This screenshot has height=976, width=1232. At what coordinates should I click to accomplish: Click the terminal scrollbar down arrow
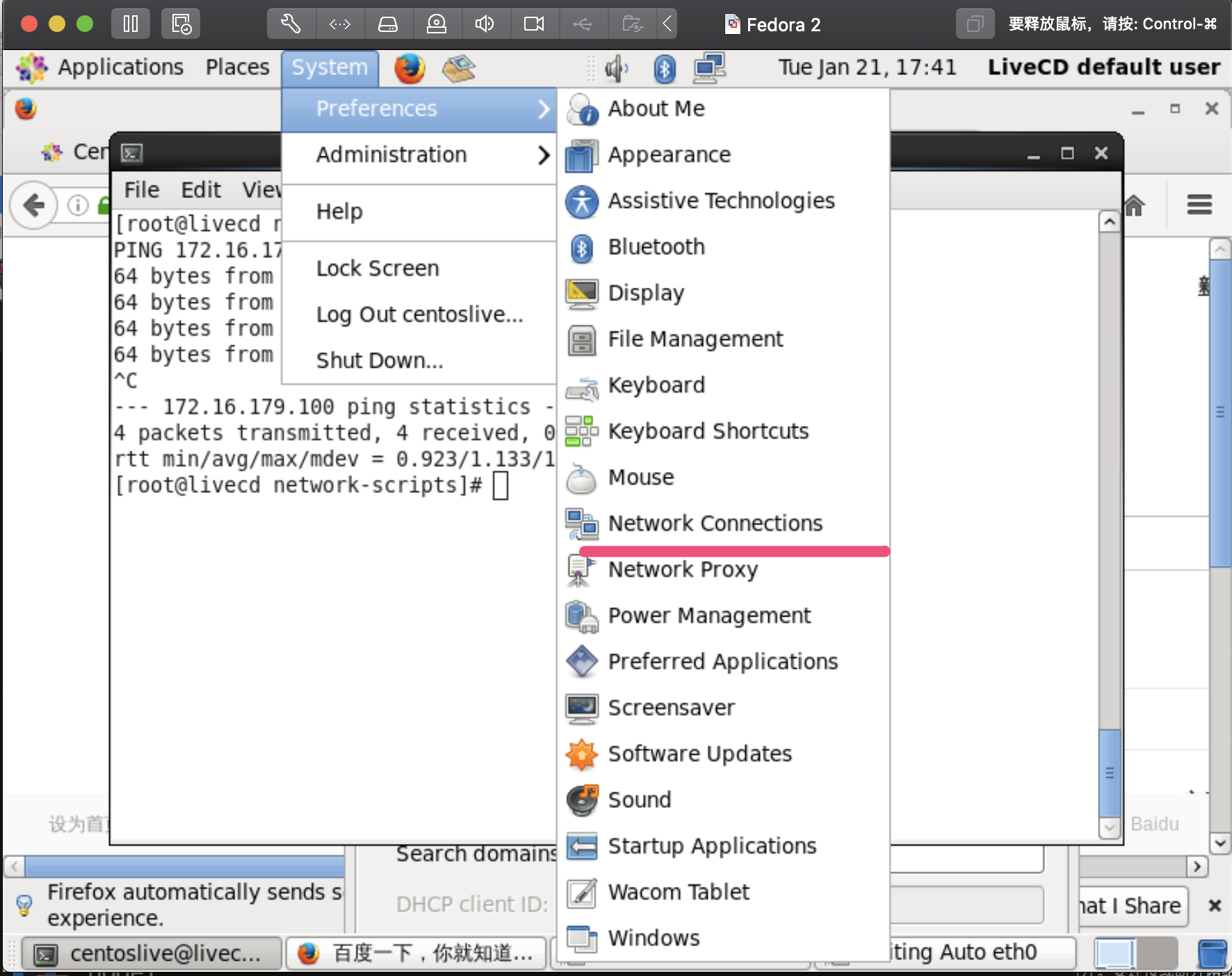tap(1110, 828)
